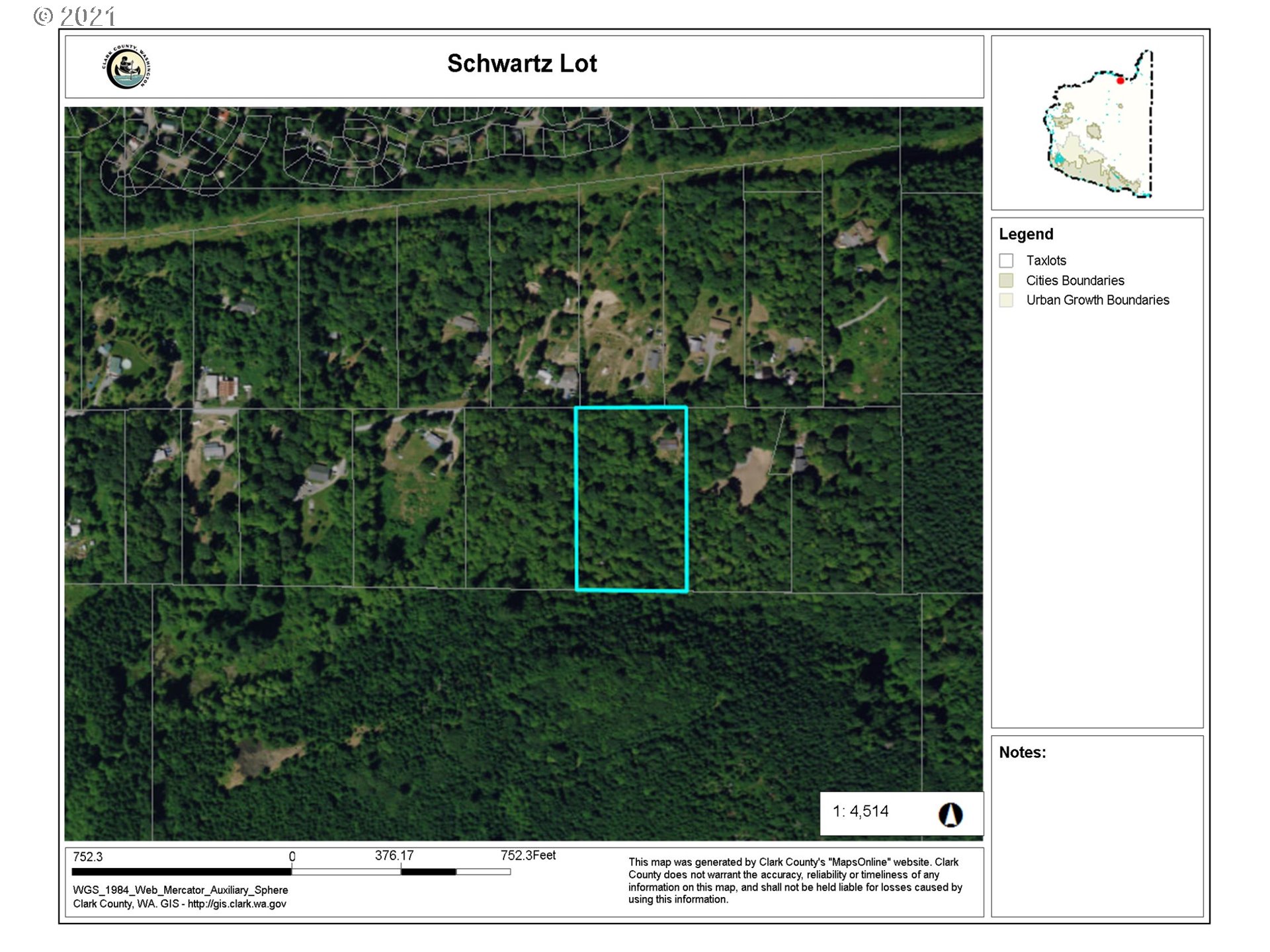The image size is (1270, 952).
Task: Click the Notes: heading
Action: click(1022, 752)
